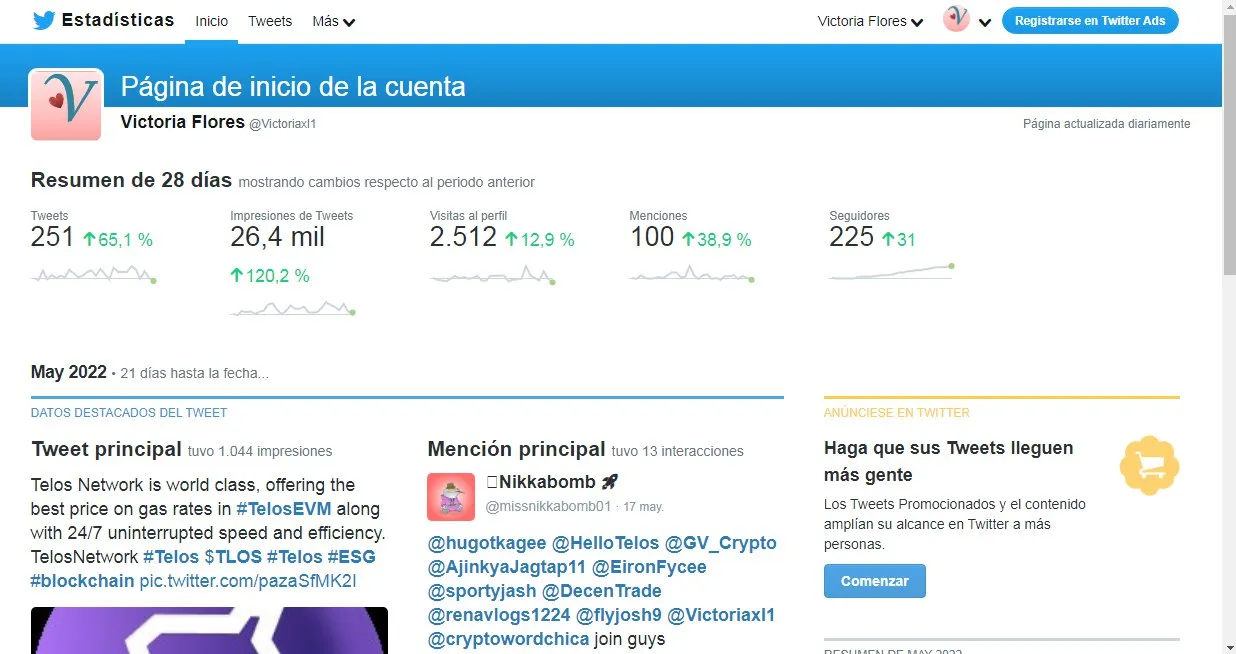Click the 100 Menciones value

(x=652, y=237)
